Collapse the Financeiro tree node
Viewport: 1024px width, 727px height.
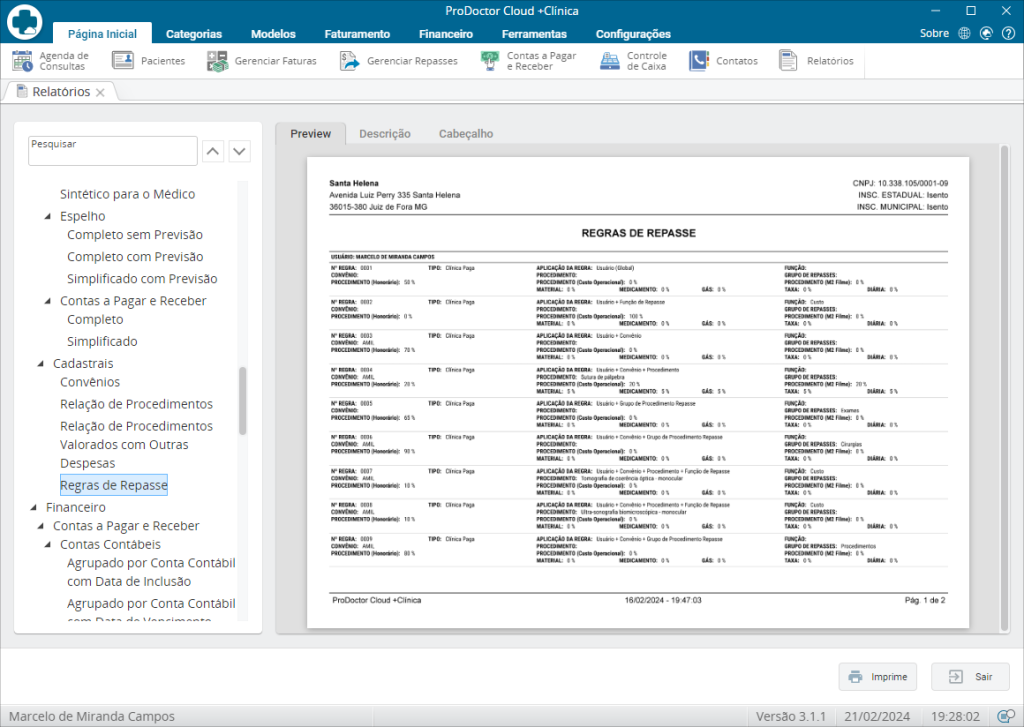[x=33, y=508]
